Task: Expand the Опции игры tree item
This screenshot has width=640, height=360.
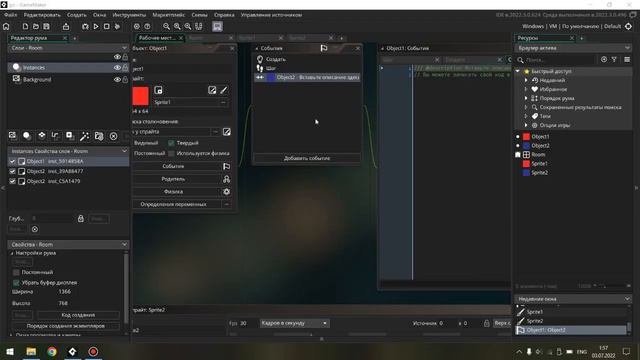Action: click(x=526, y=125)
